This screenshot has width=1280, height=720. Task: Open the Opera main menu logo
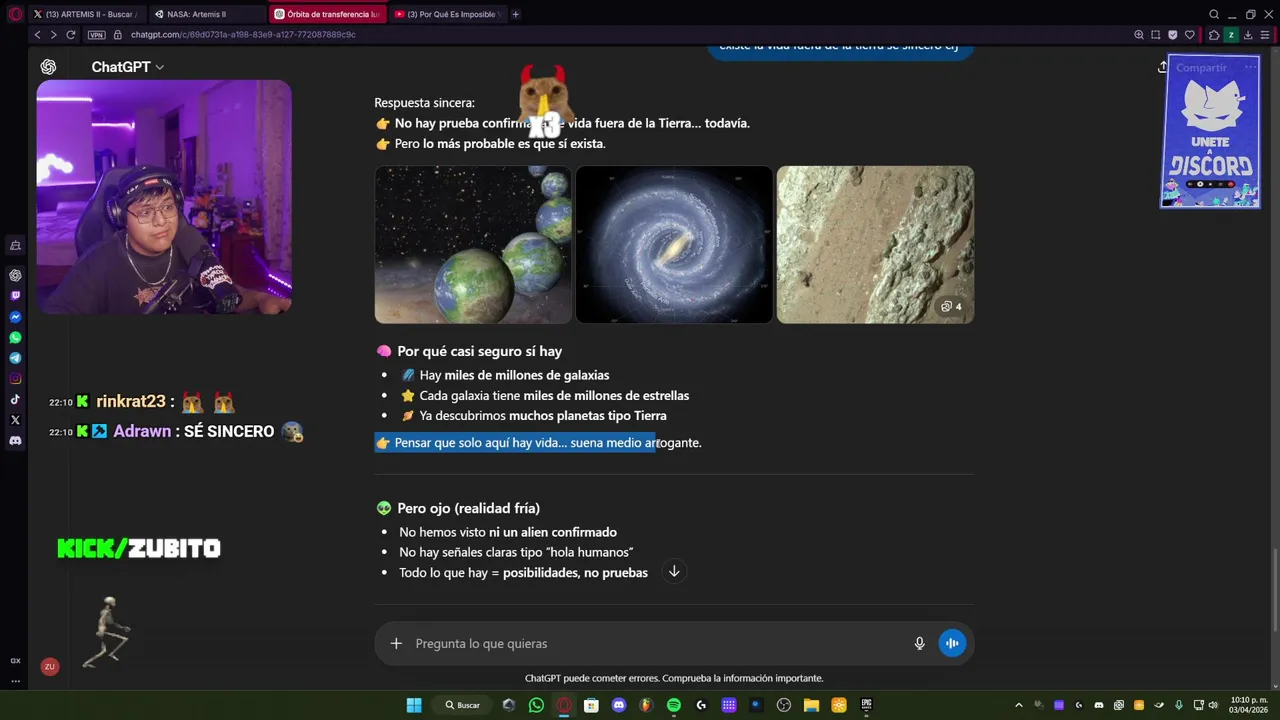coord(15,14)
